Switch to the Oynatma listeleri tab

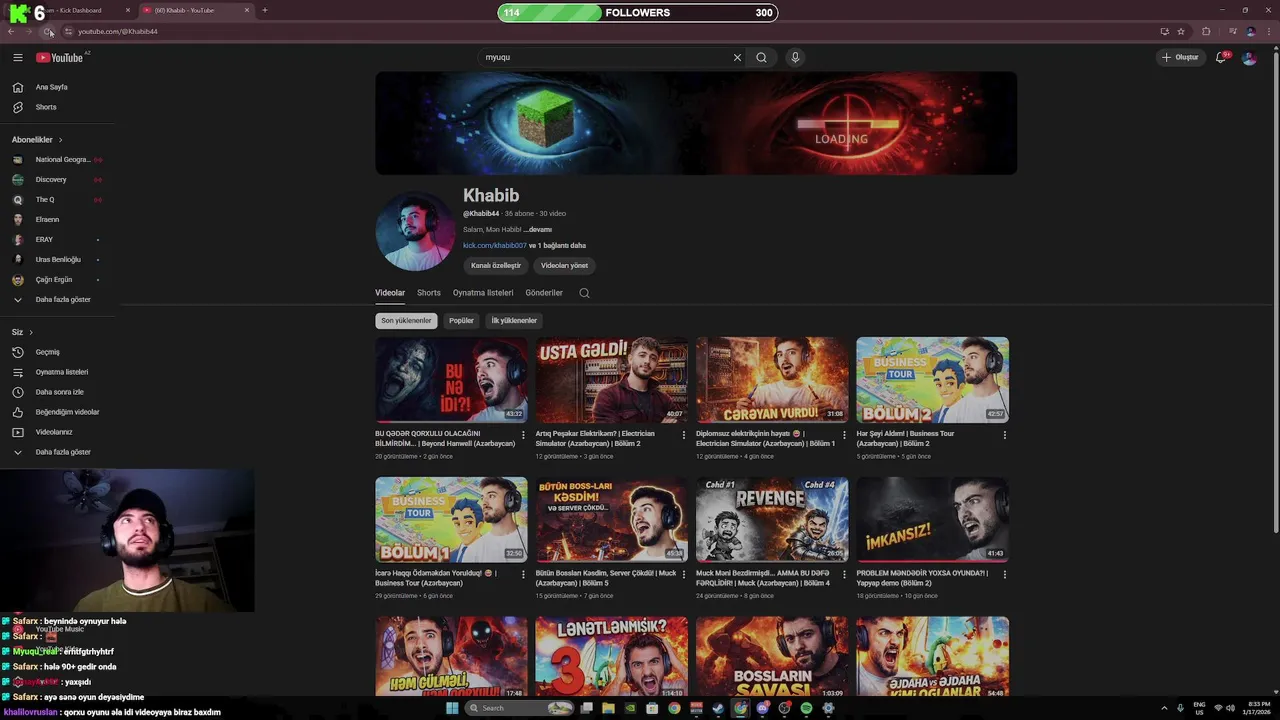(483, 293)
